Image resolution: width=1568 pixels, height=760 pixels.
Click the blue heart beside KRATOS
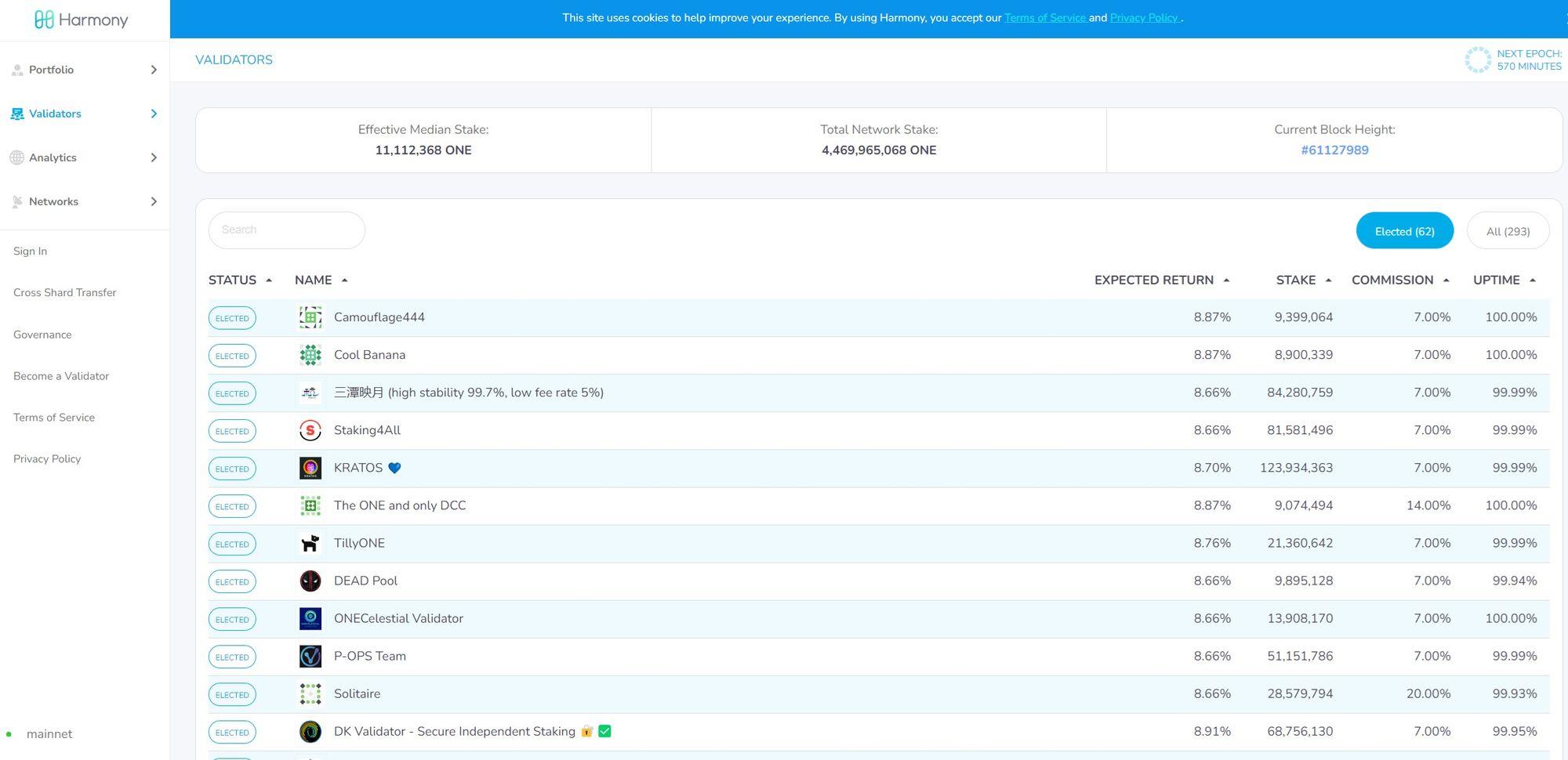(x=394, y=468)
